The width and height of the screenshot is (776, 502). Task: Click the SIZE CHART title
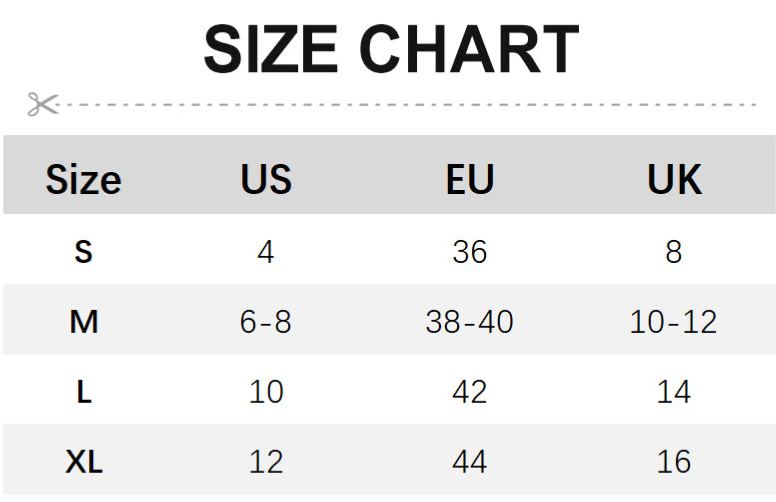pyautogui.click(x=391, y=49)
